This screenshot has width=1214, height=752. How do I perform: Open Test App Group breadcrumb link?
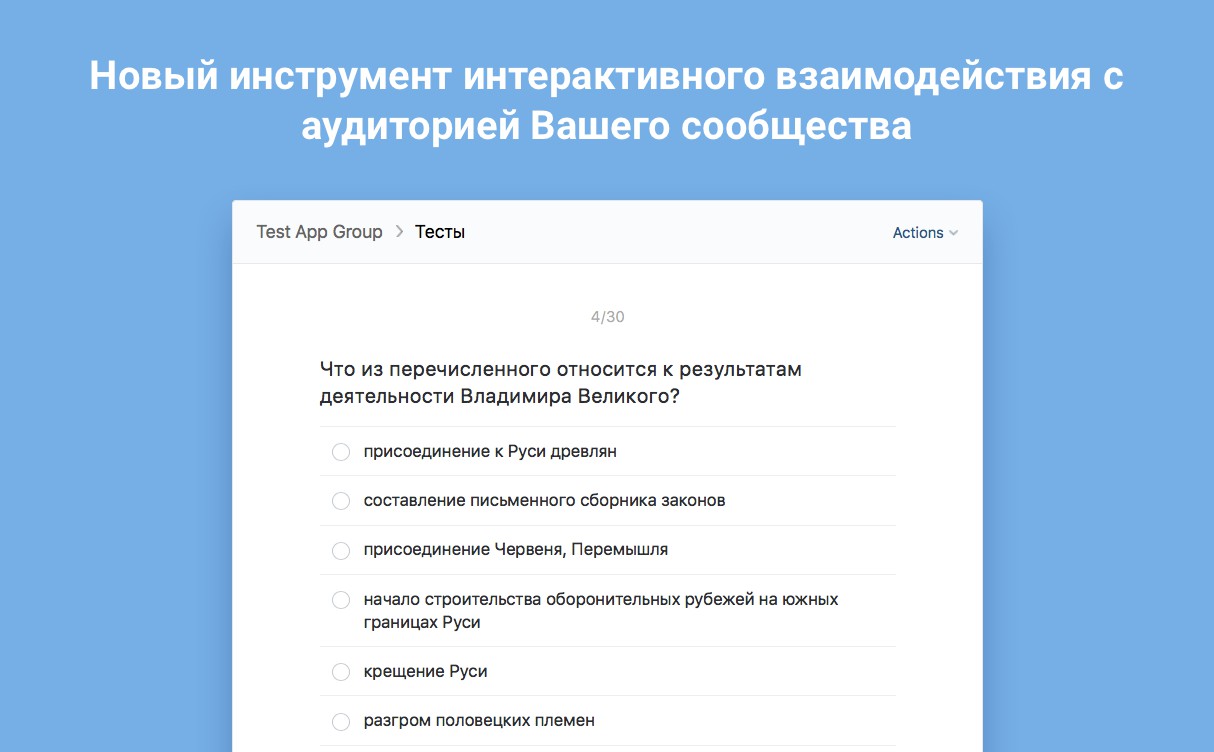tap(319, 232)
